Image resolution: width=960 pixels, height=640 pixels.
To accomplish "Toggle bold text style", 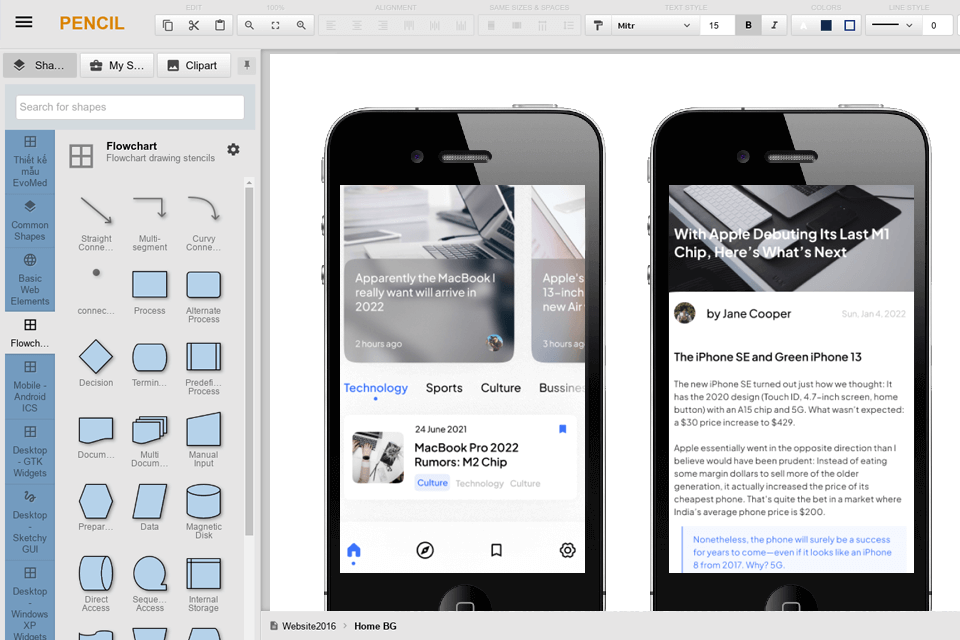I will [x=748, y=25].
